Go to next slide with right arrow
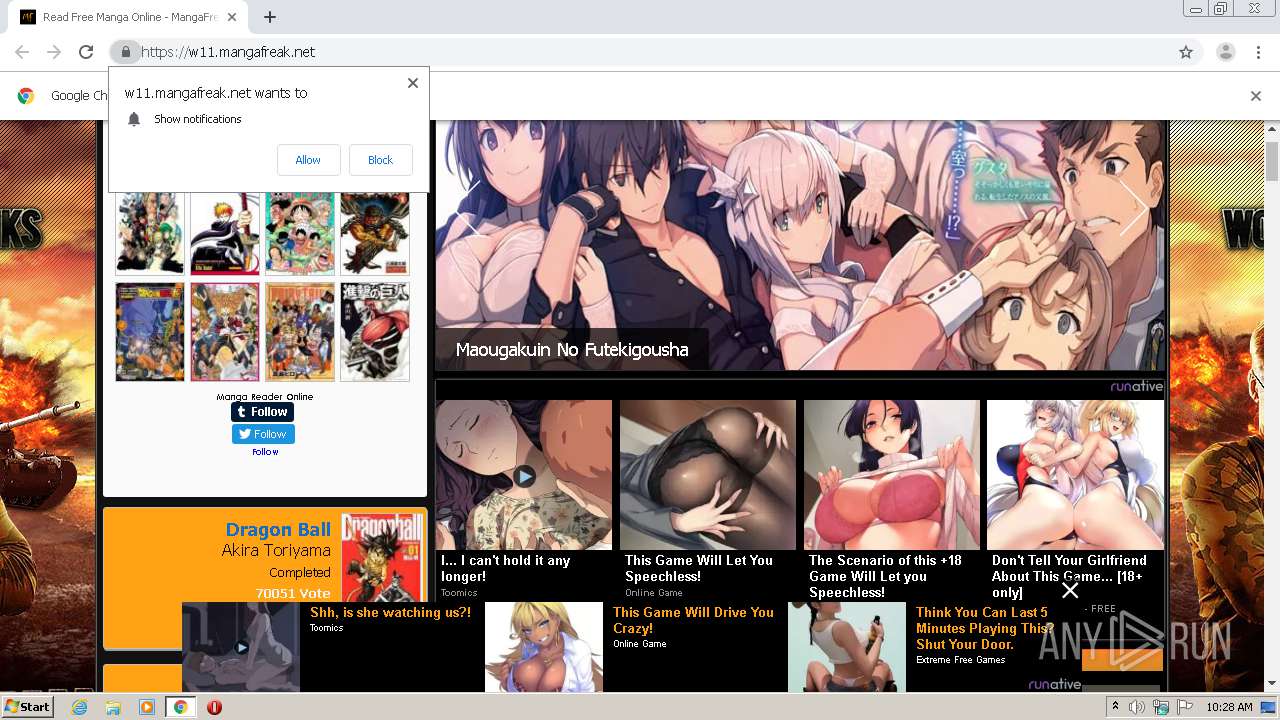This screenshot has height=720, width=1280. [x=1134, y=207]
